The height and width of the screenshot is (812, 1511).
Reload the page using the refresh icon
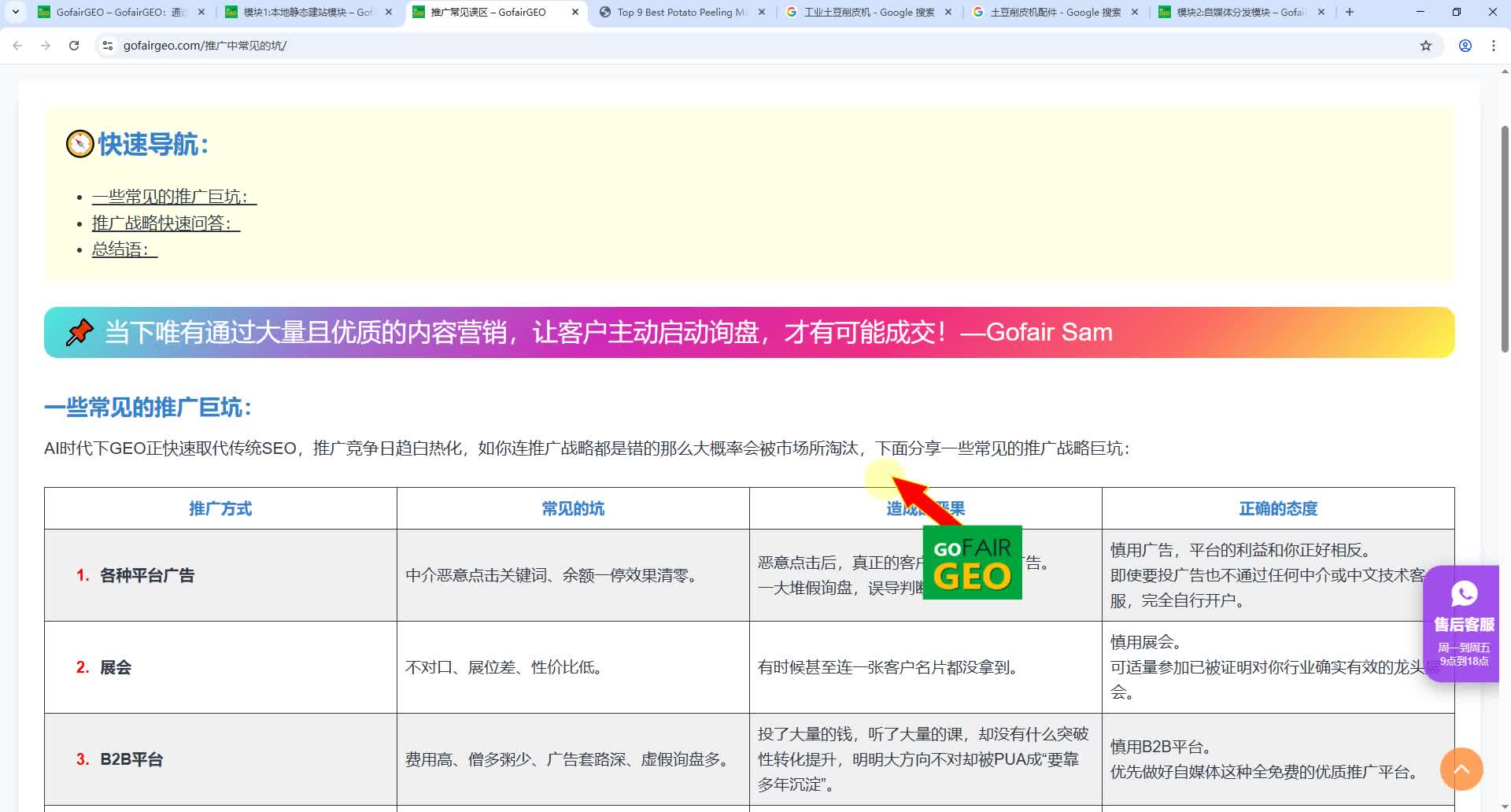click(74, 46)
